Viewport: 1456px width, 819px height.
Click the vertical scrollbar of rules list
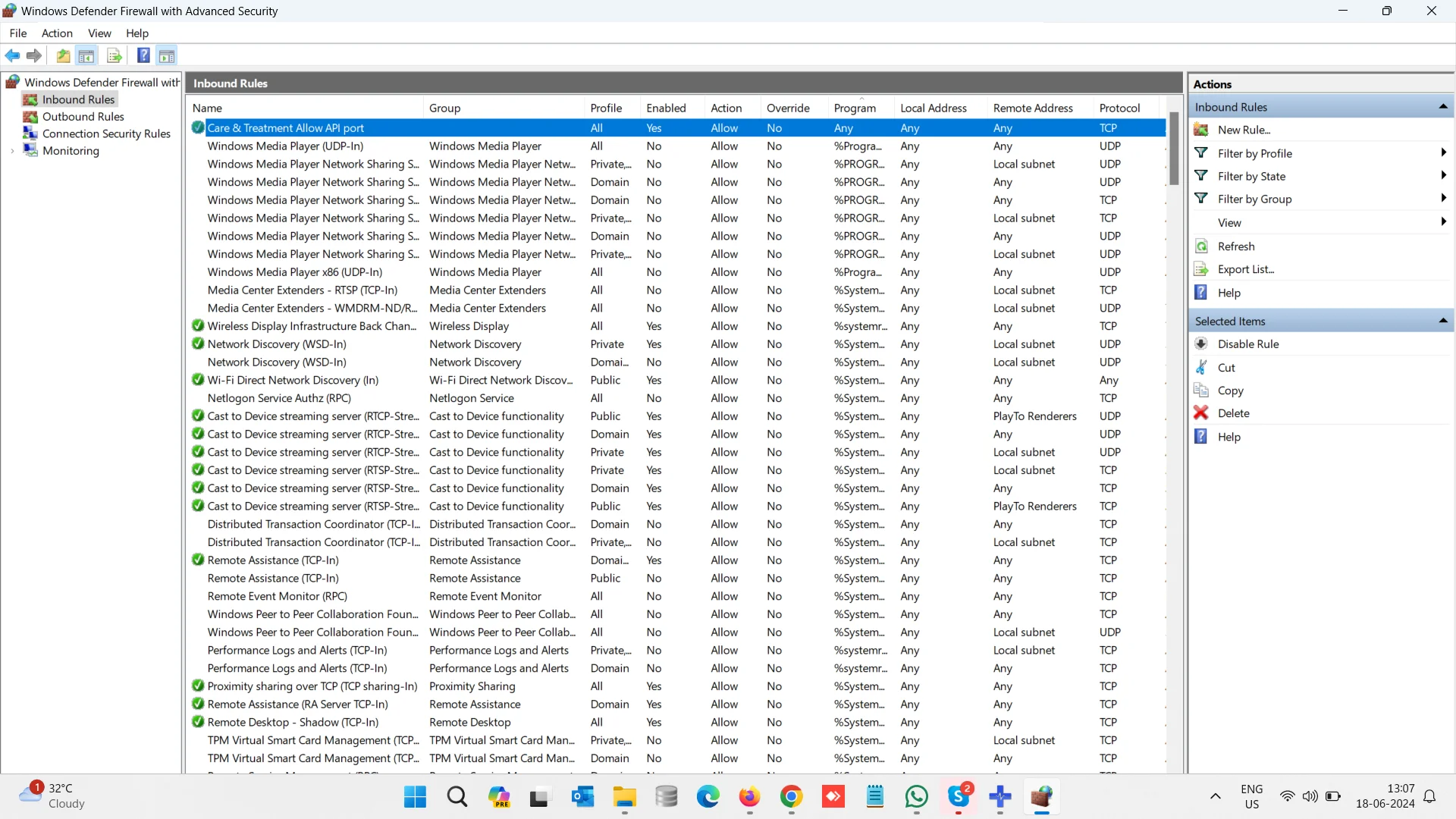1174,149
